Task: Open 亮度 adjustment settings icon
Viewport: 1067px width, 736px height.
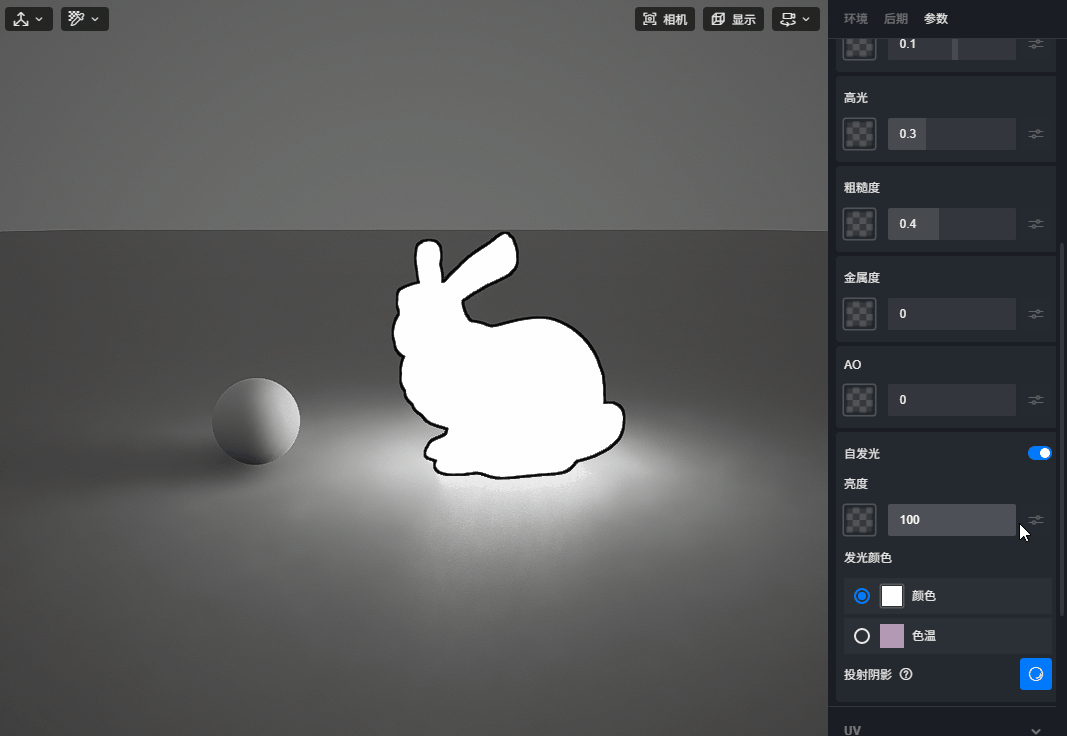Action: pos(1036,520)
